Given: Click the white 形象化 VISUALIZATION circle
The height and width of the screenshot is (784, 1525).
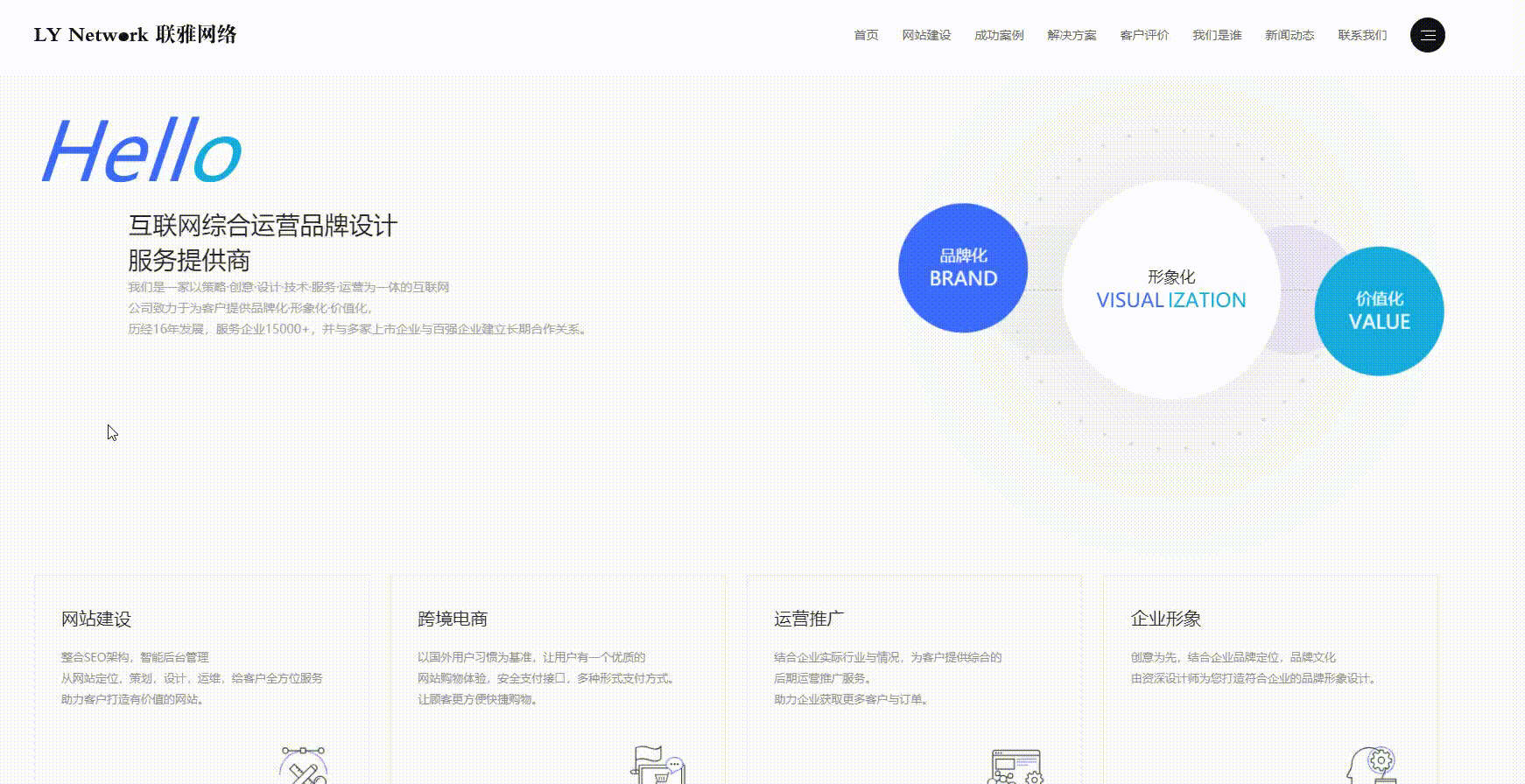Looking at the screenshot, I should click(x=1170, y=290).
